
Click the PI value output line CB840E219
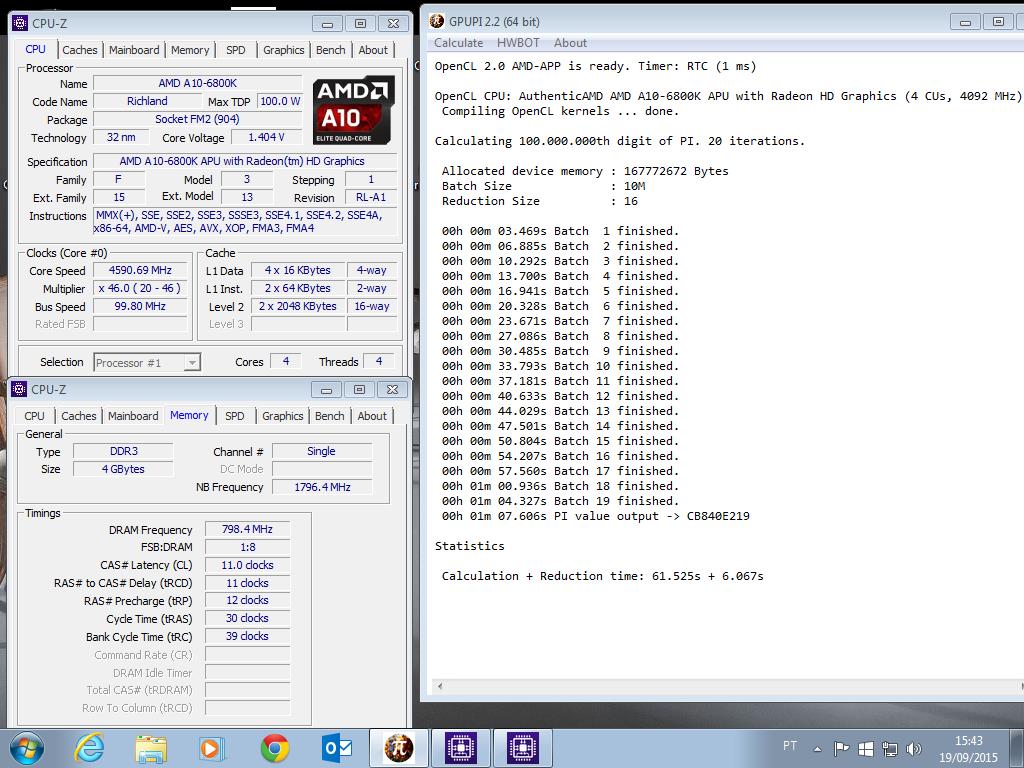pos(596,516)
